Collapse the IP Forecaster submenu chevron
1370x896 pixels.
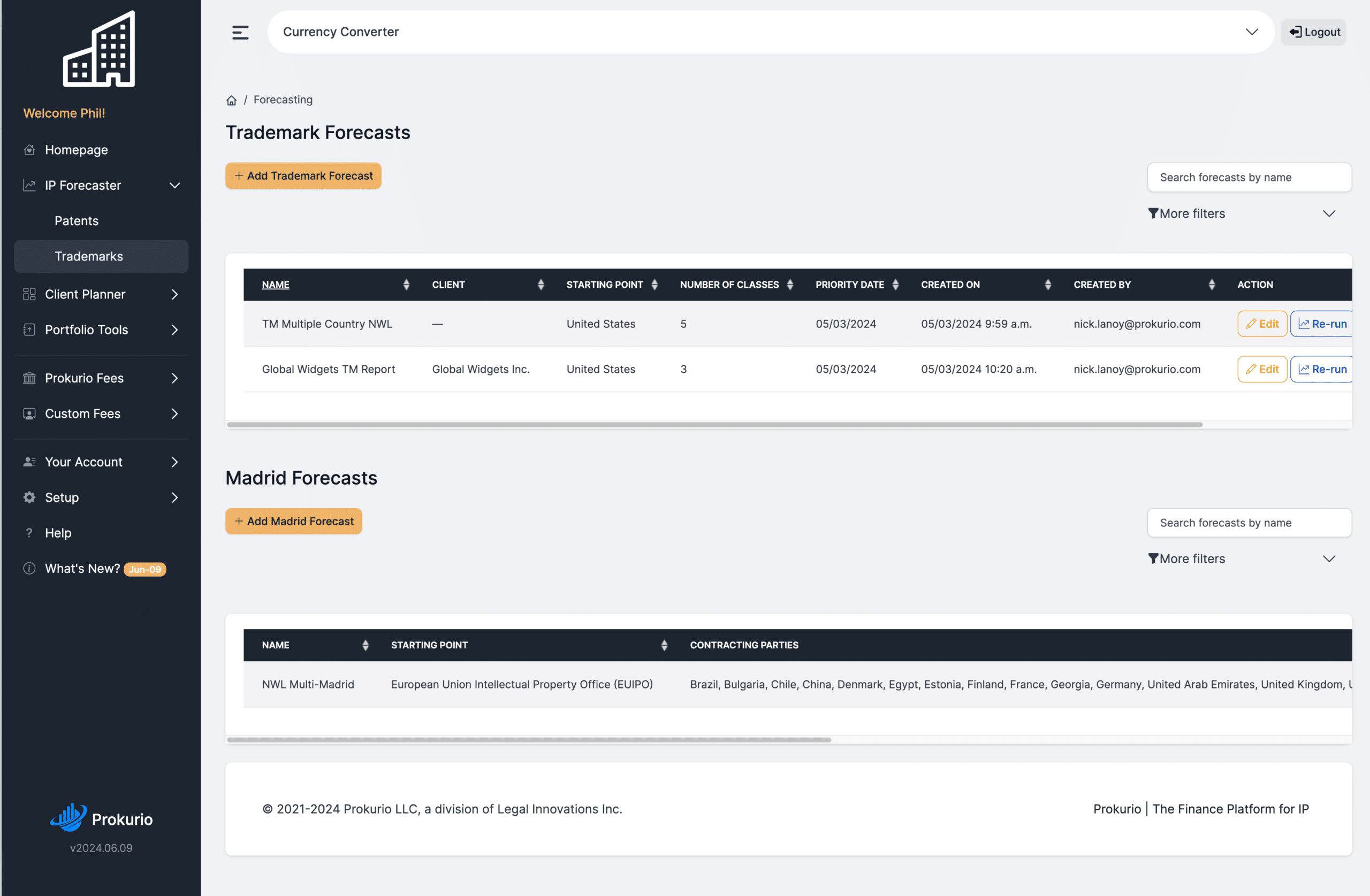(x=175, y=185)
